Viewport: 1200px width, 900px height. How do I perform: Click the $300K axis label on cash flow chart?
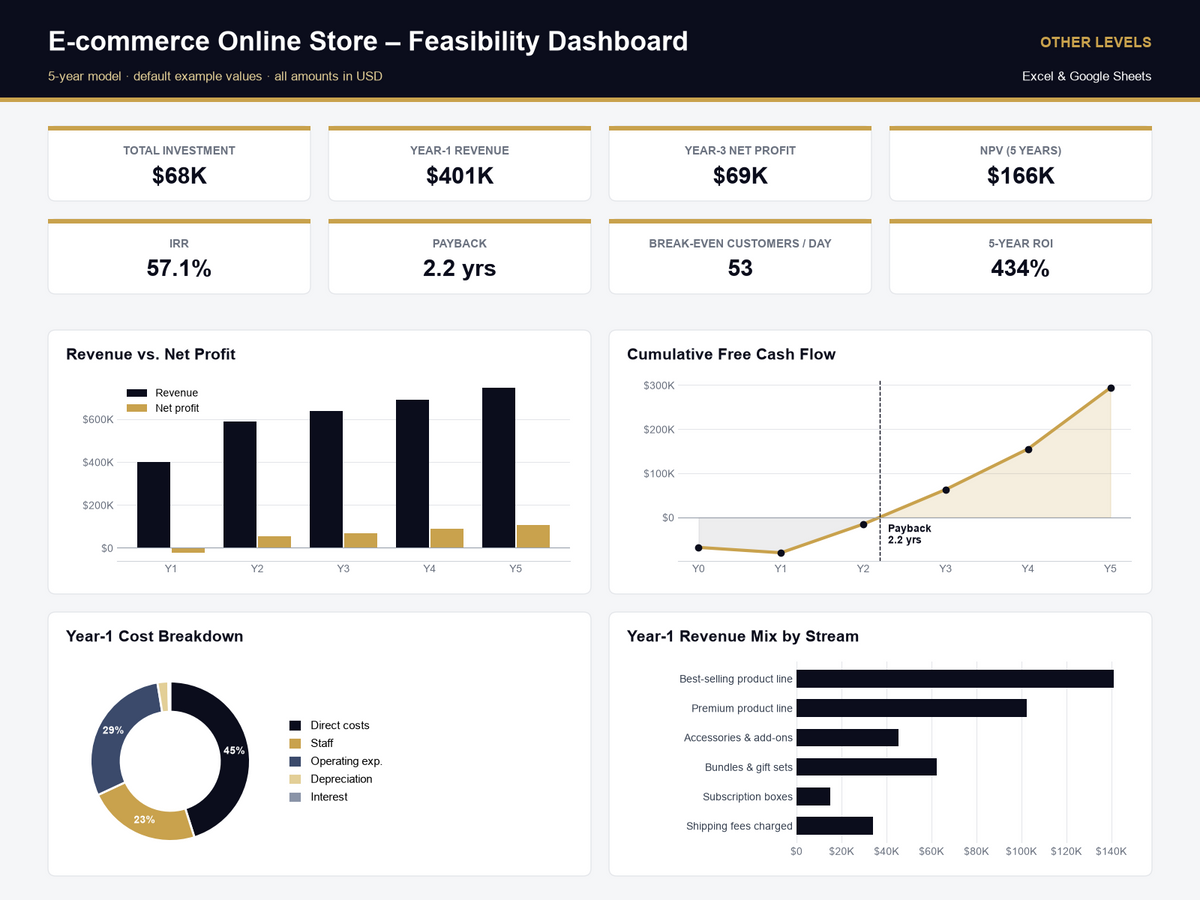tap(659, 385)
